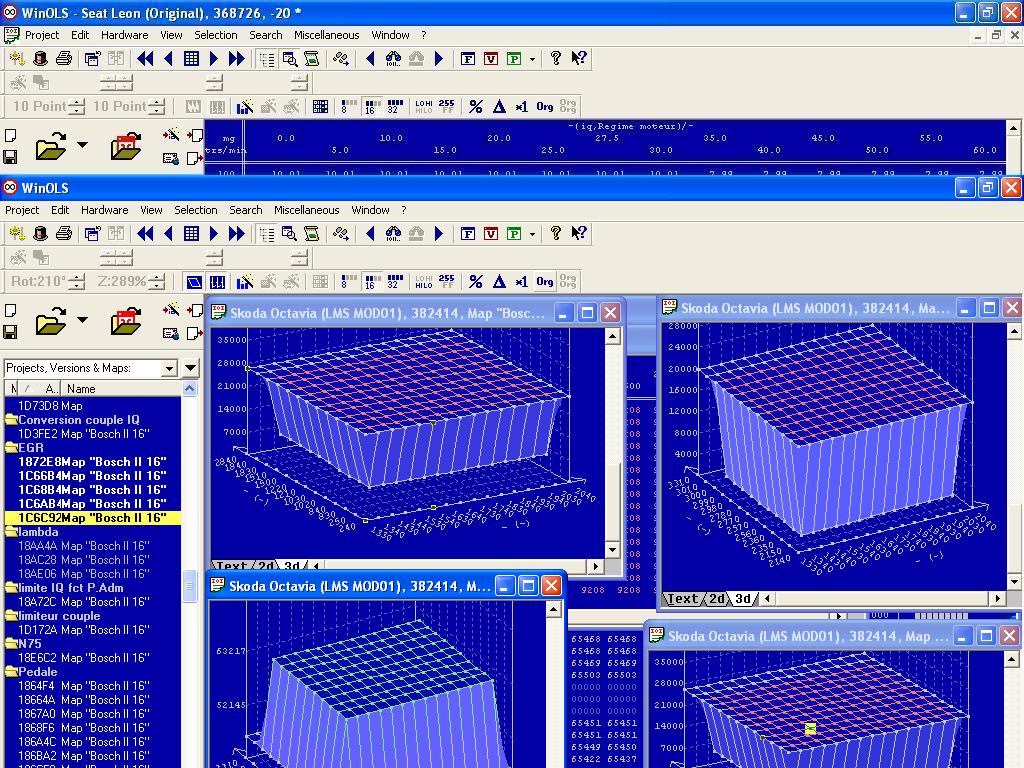Click the blue grid table icon in the front WinOLS toolbar

[191, 233]
